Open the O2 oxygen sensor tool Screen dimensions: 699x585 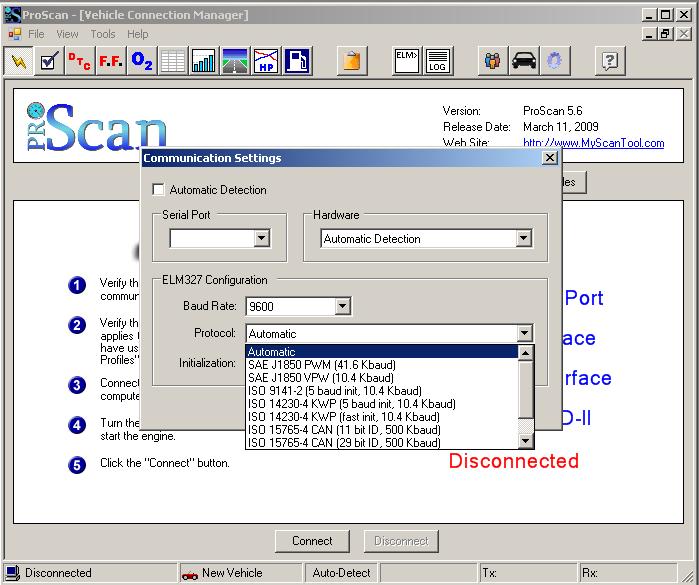pyautogui.click(x=141, y=61)
